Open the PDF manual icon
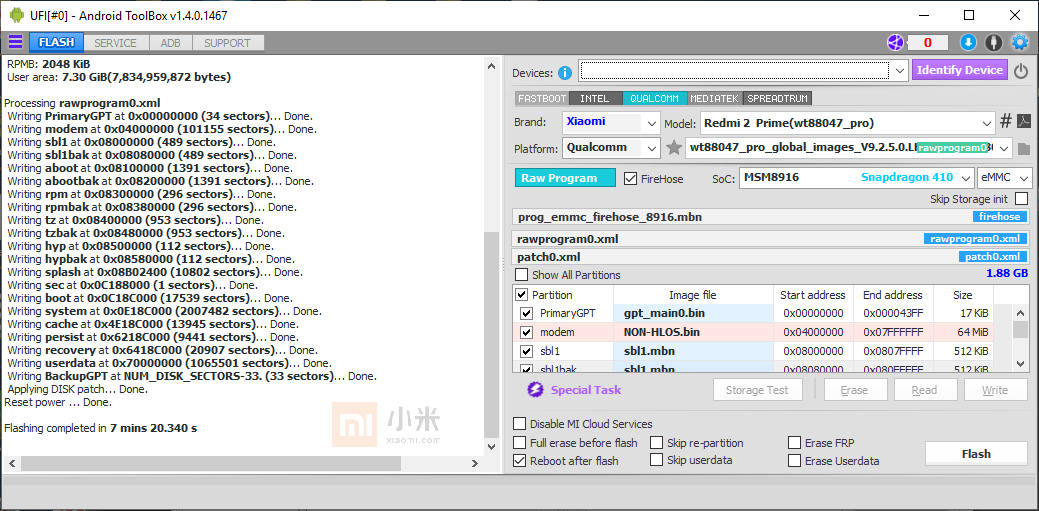The width and height of the screenshot is (1039, 511). [x=1024, y=121]
